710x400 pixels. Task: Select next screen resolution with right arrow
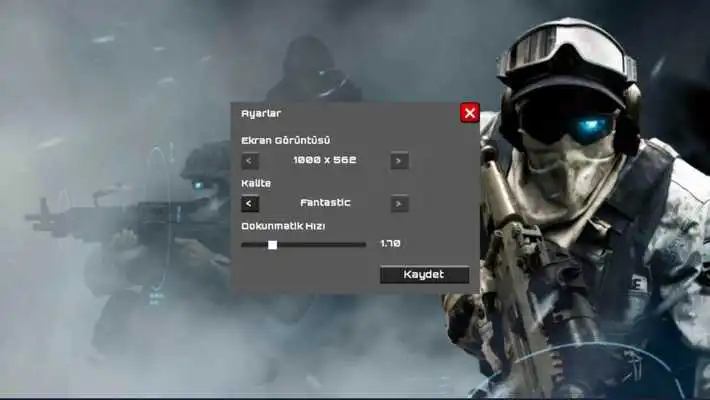click(399, 161)
